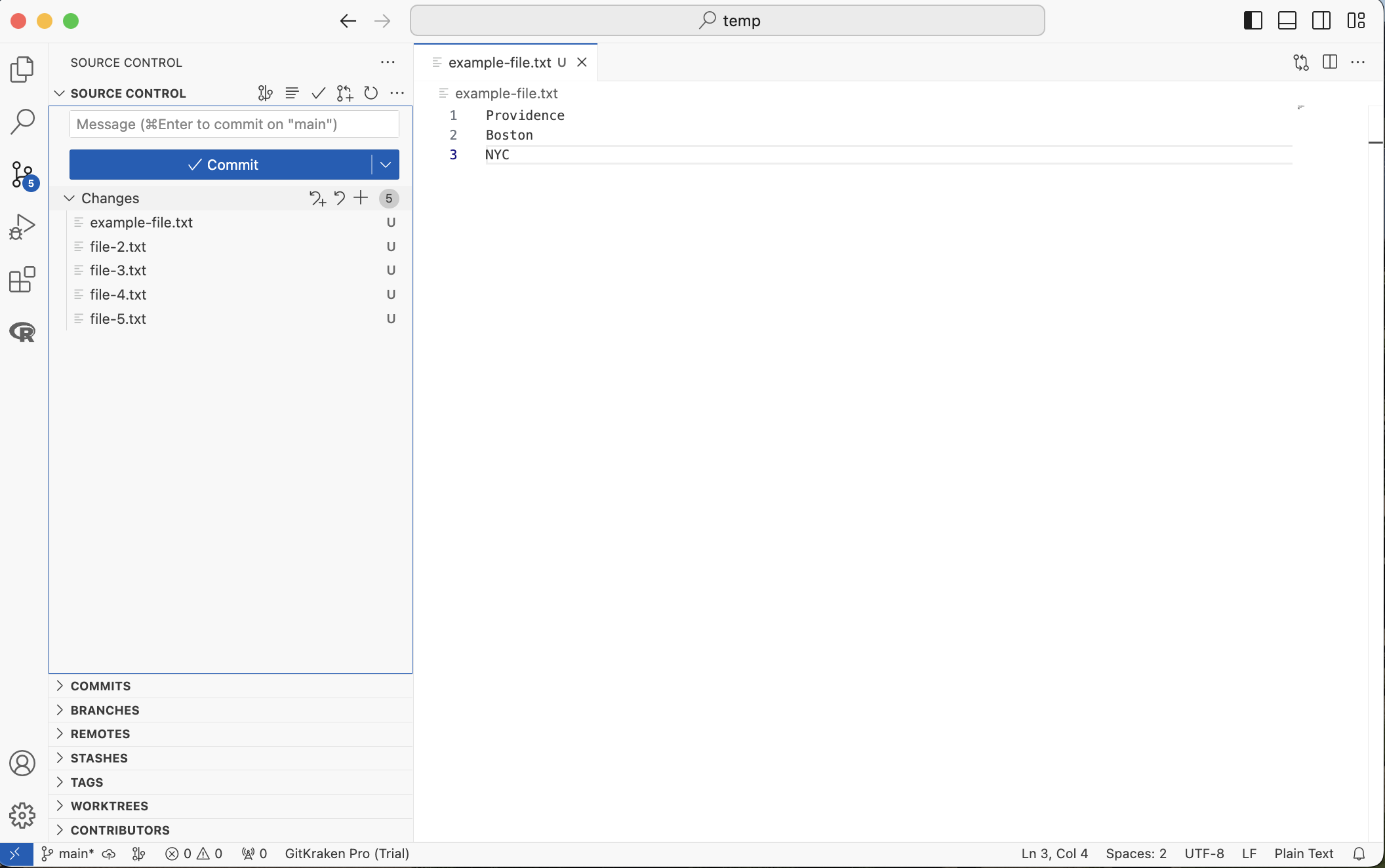The width and height of the screenshot is (1385, 868).
Task: Click Stage All Changes plus icon
Action: (361, 198)
